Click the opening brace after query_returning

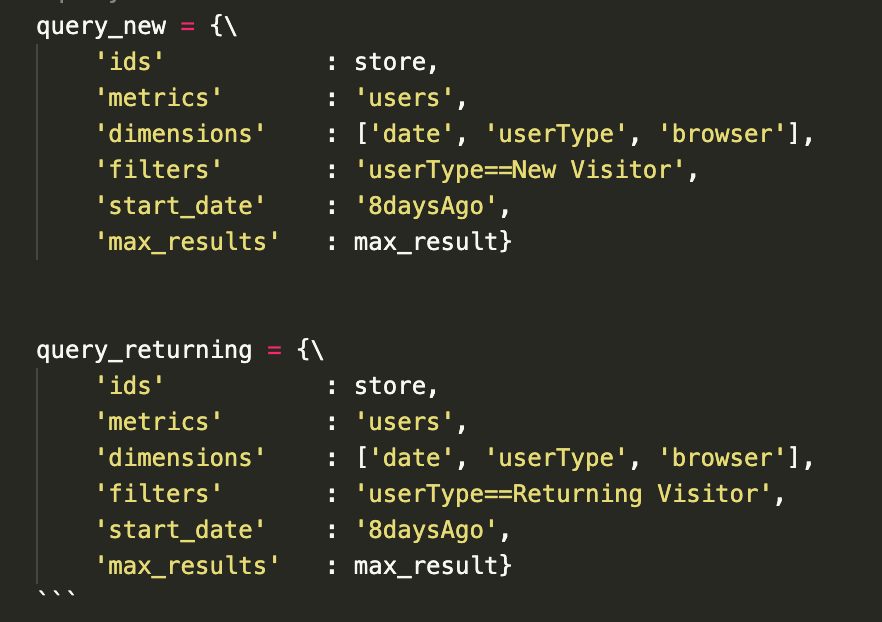point(304,350)
